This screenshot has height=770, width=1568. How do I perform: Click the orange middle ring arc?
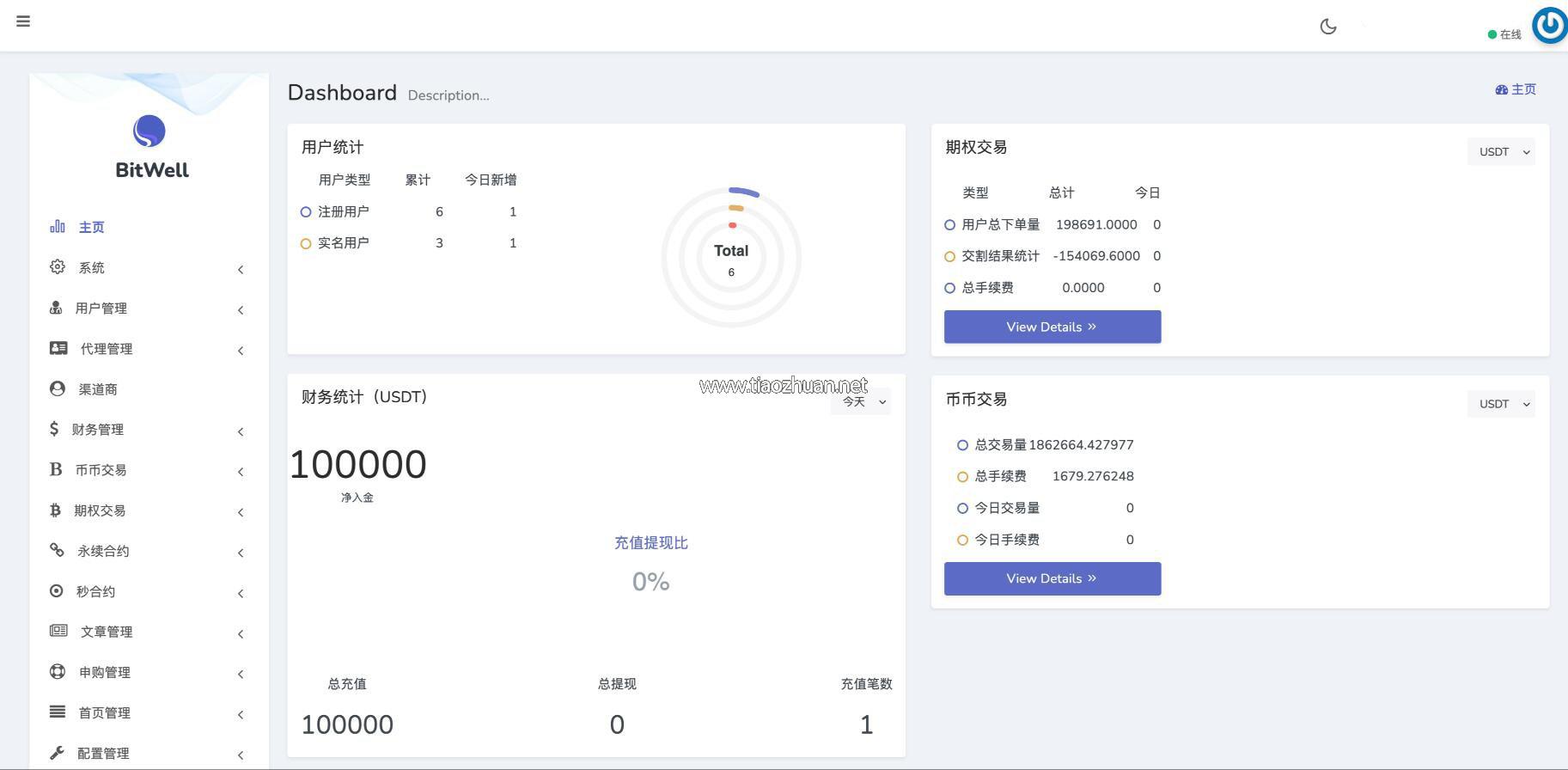pyautogui.click(x=736, y=208)
